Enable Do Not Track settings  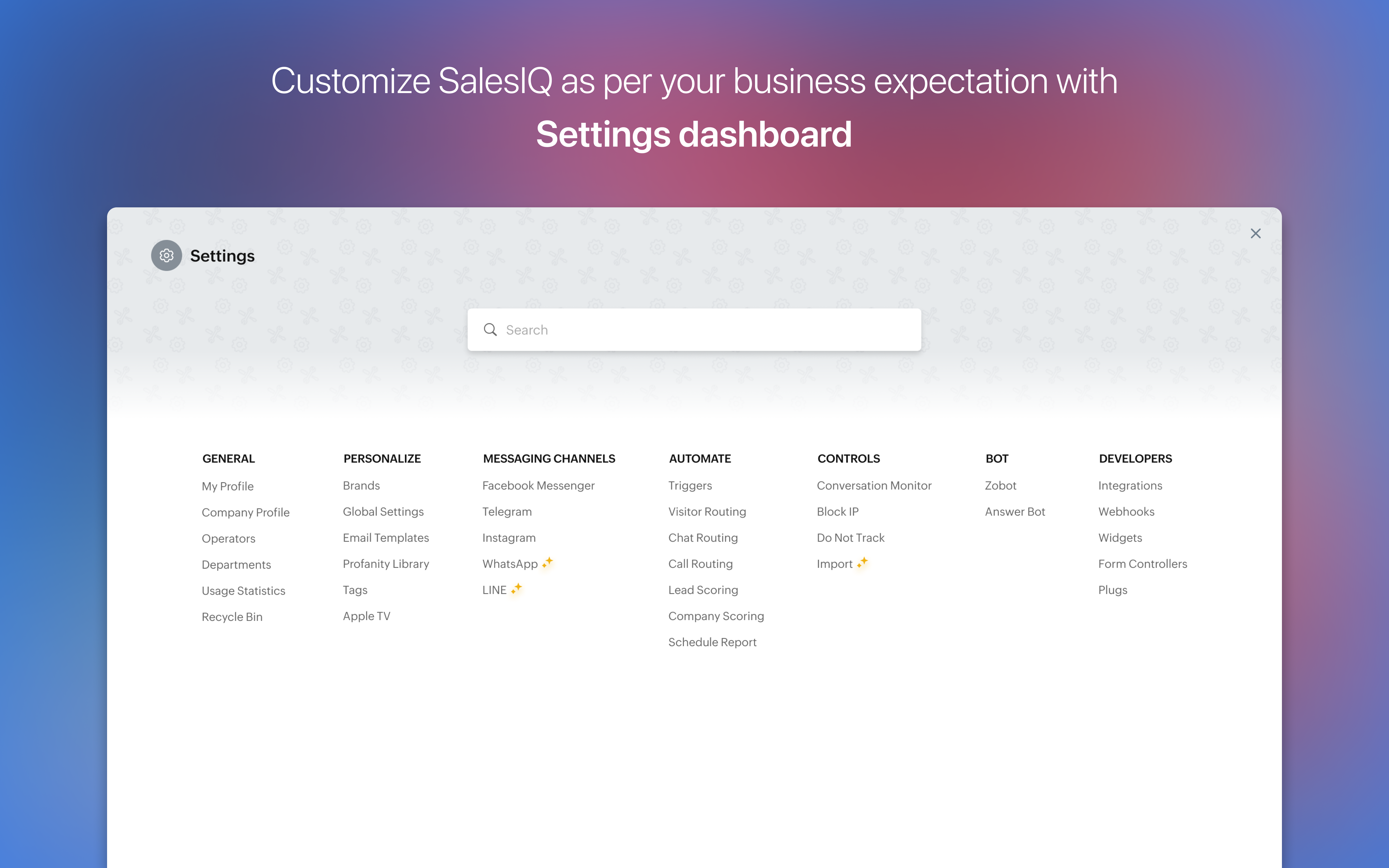pos(850,538)
